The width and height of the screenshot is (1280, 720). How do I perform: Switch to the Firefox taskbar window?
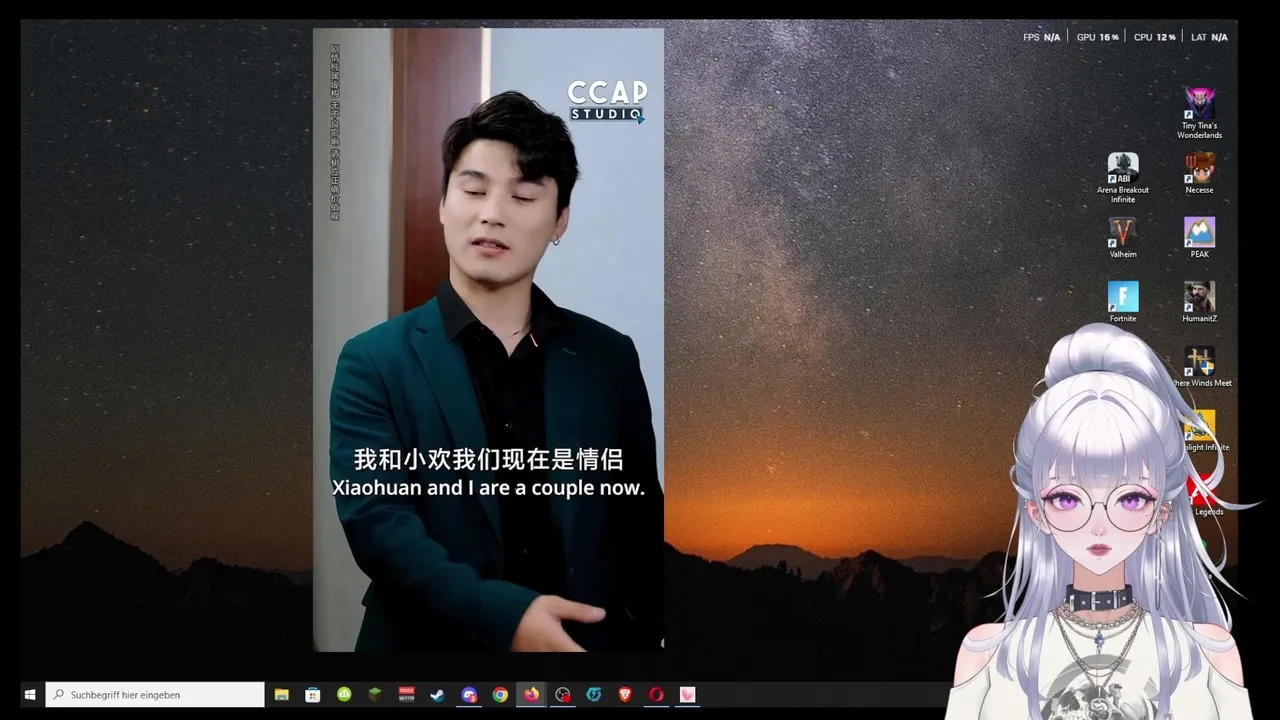pyautogui.click(x=531, y=695)
